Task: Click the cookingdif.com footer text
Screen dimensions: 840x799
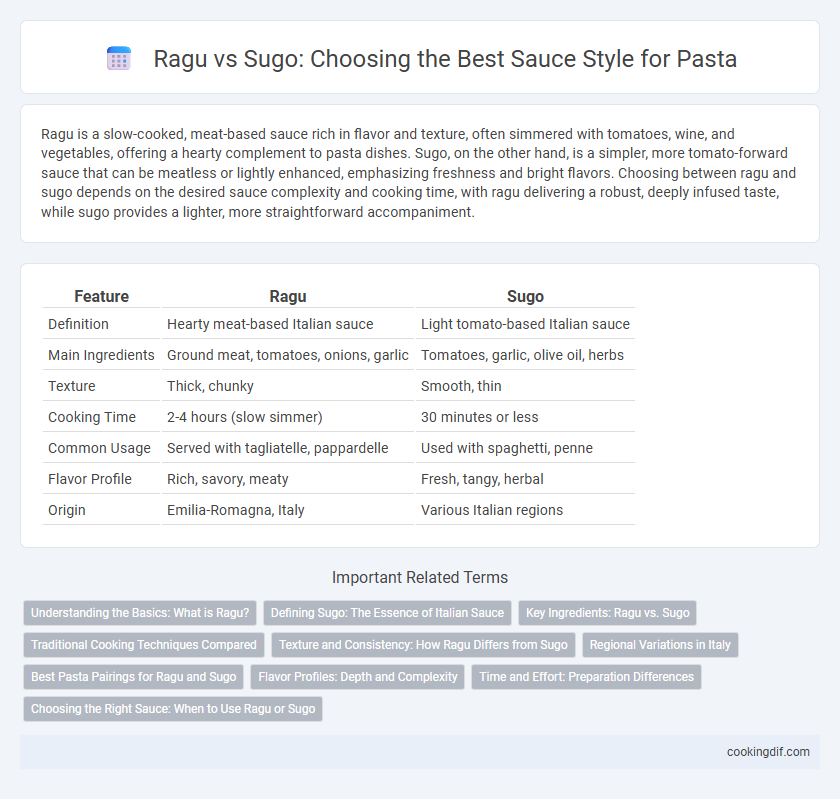Action: [x=768, y=752]
